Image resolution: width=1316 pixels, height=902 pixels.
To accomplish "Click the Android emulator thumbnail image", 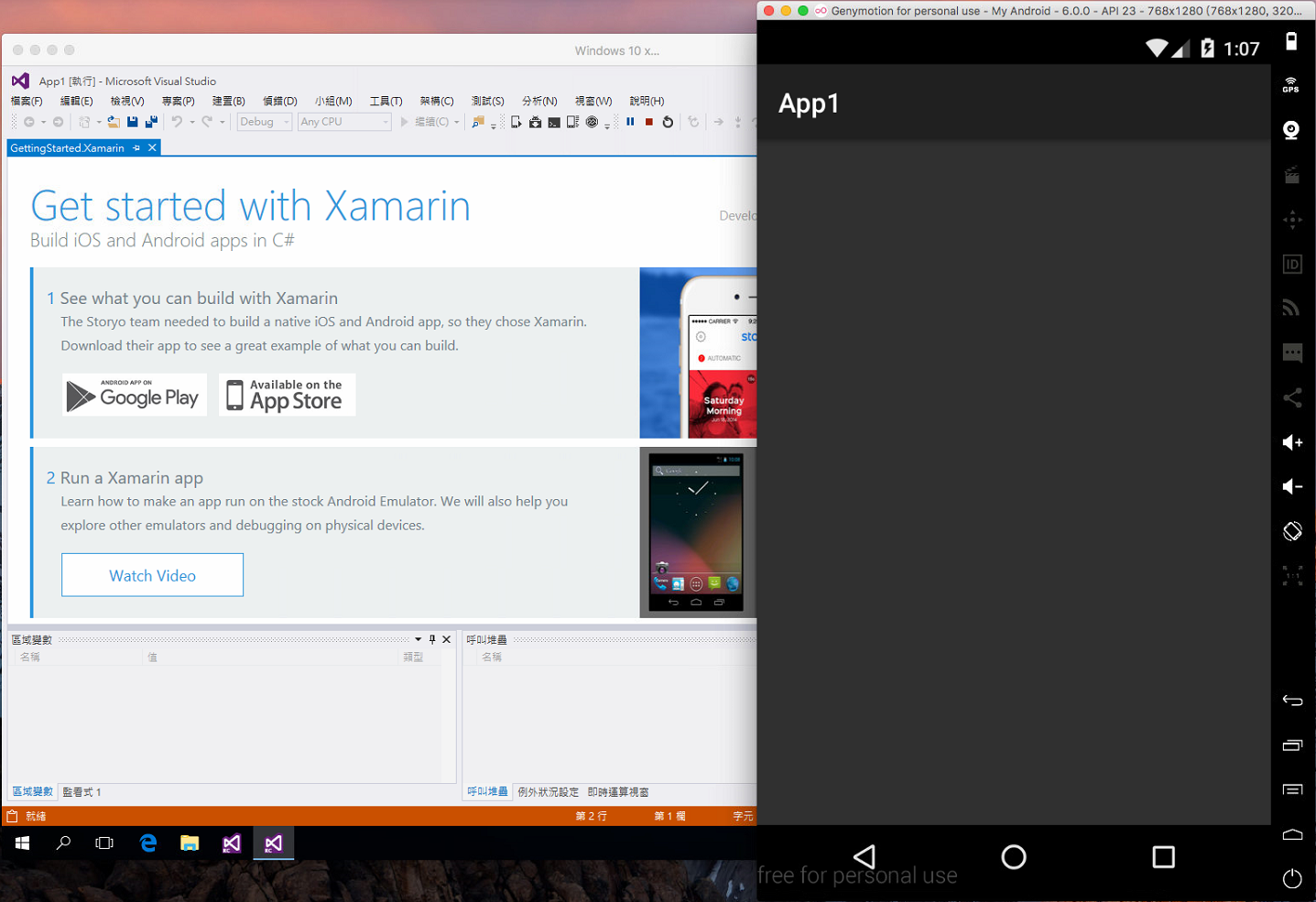I will pyautogui.click(x=696, y=532).
